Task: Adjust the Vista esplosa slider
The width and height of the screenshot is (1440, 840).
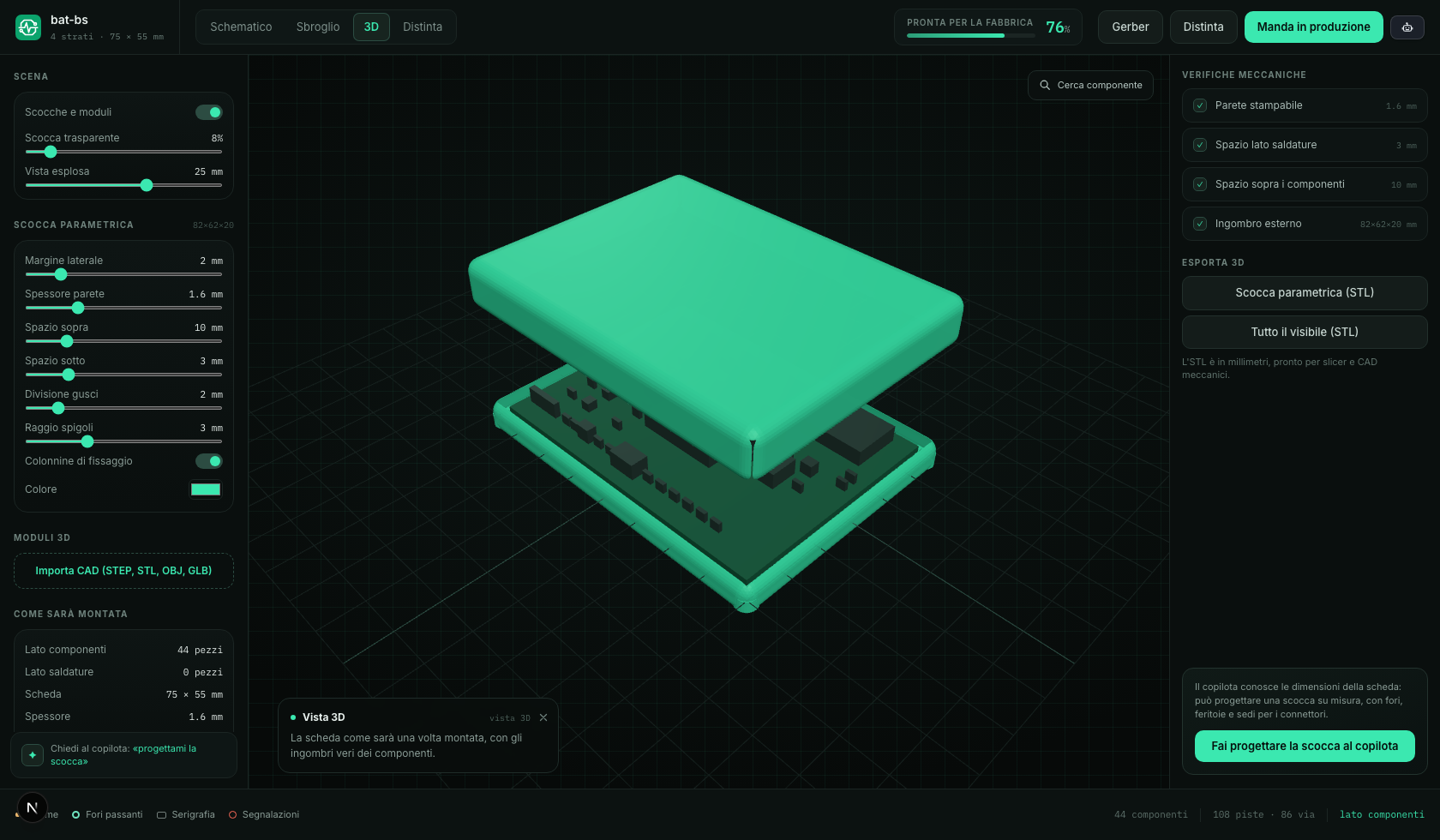Action: click(x=123, y=185)
